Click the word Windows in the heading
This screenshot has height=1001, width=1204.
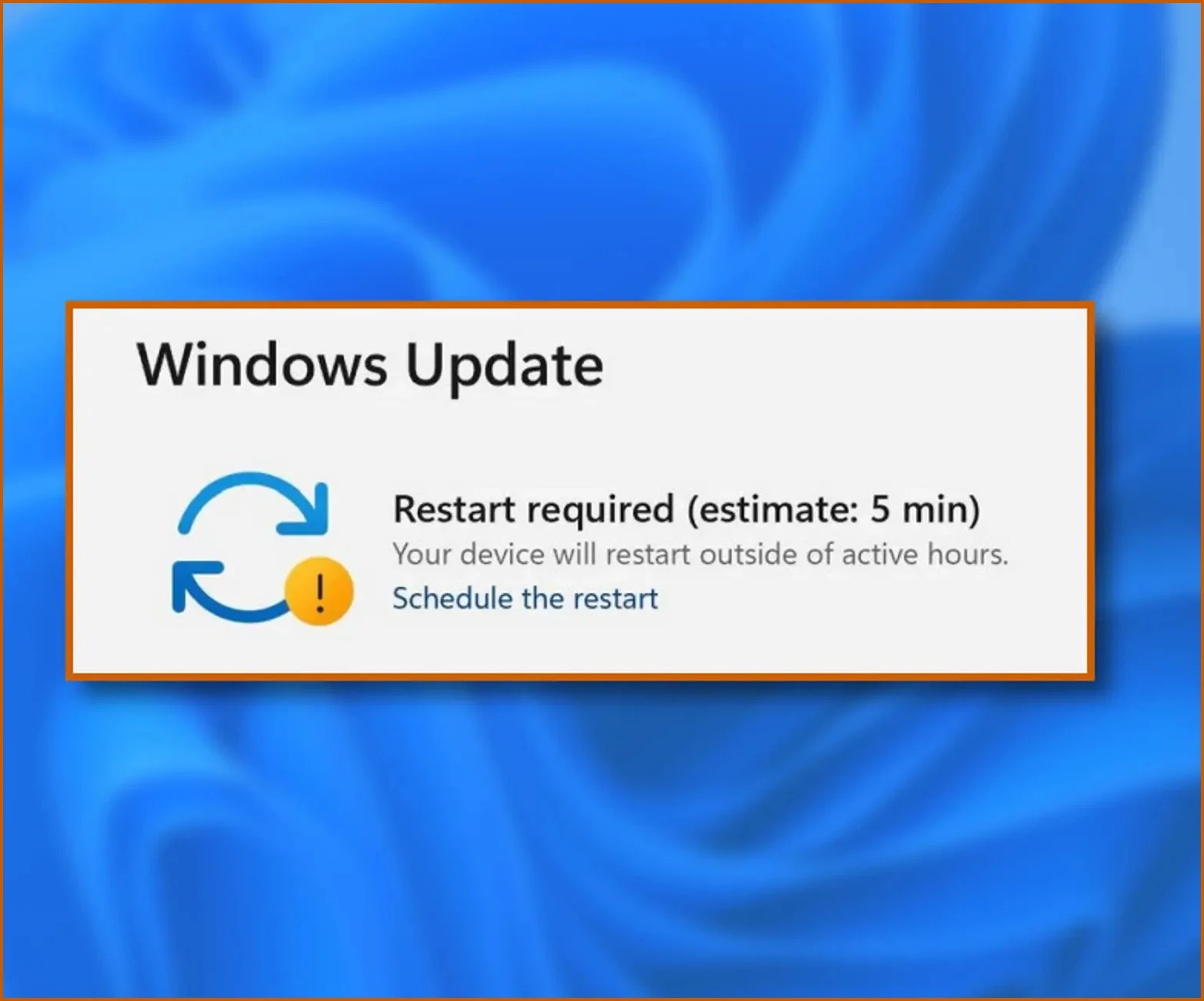tap(262, 363)
